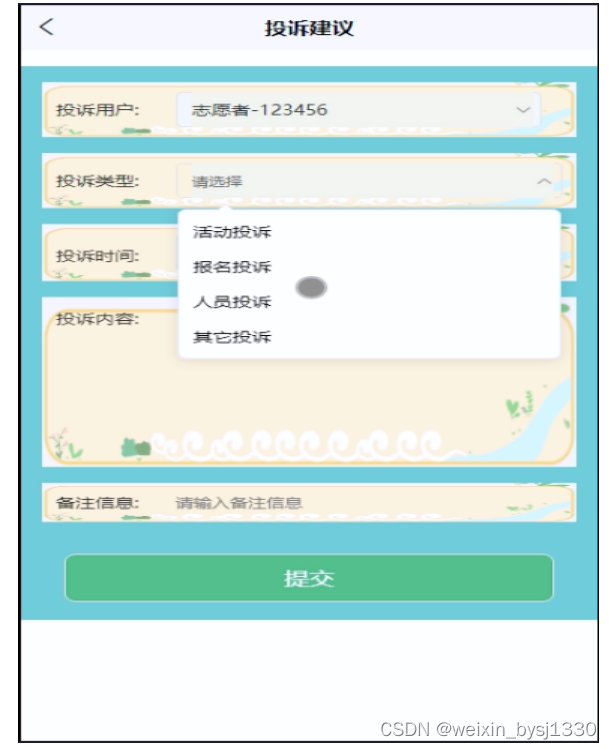Click the 投诉建议 page title

tap(309, 28)
